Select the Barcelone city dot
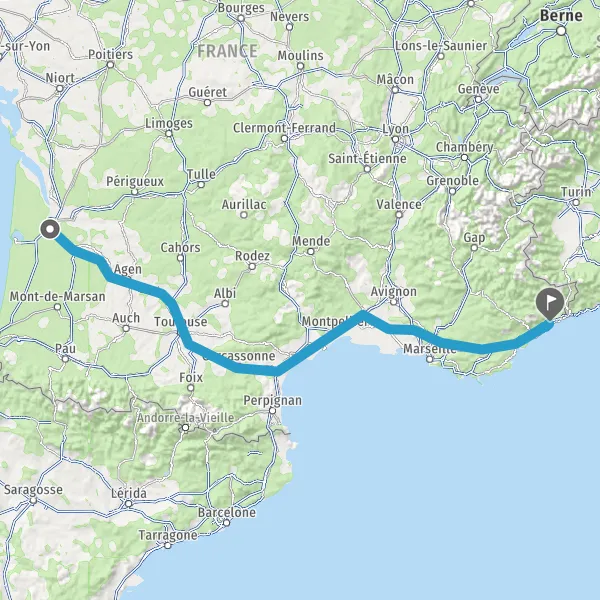 226,523
